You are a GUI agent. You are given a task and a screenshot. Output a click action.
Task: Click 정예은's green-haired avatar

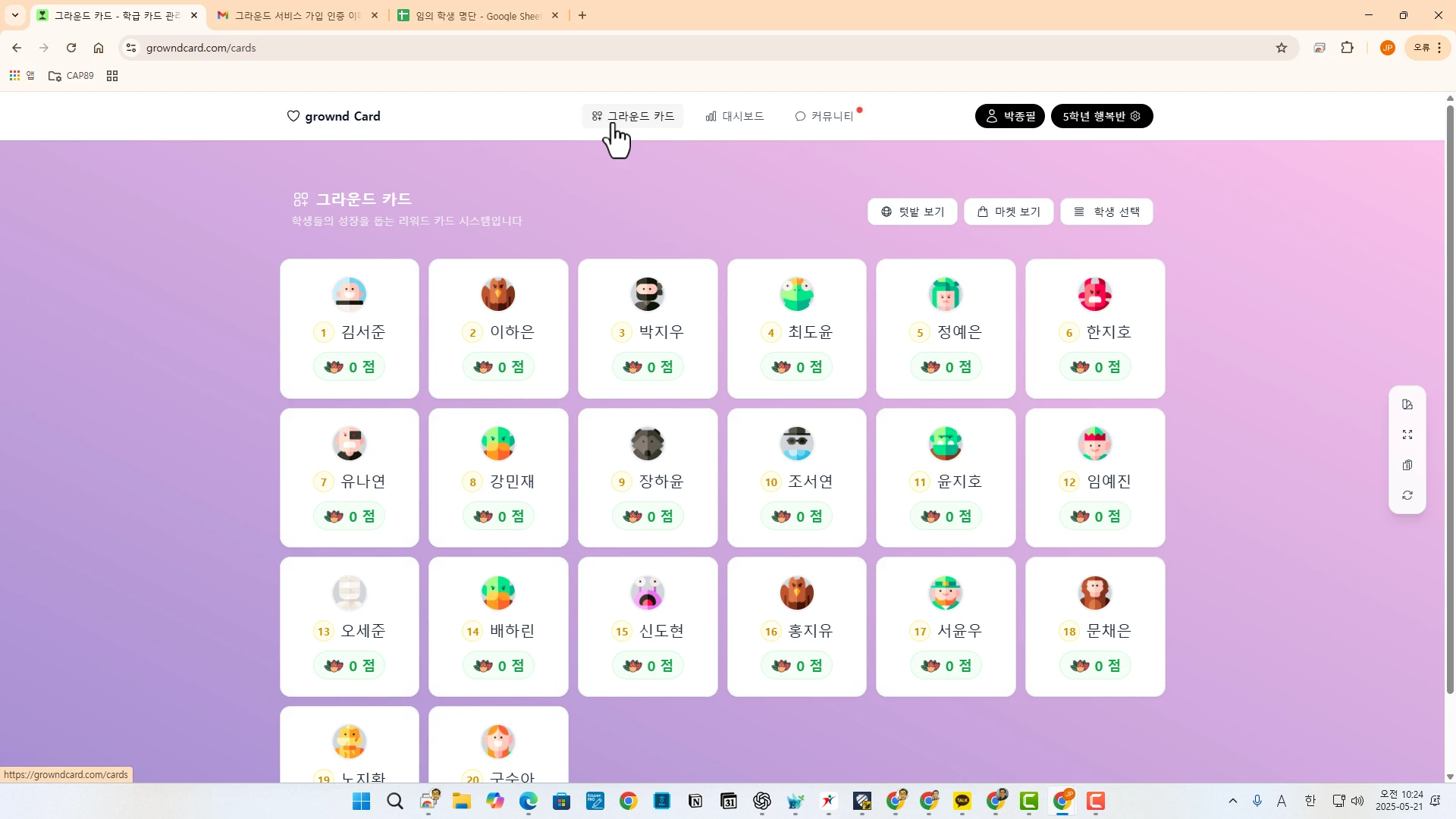tap(946, 294)
